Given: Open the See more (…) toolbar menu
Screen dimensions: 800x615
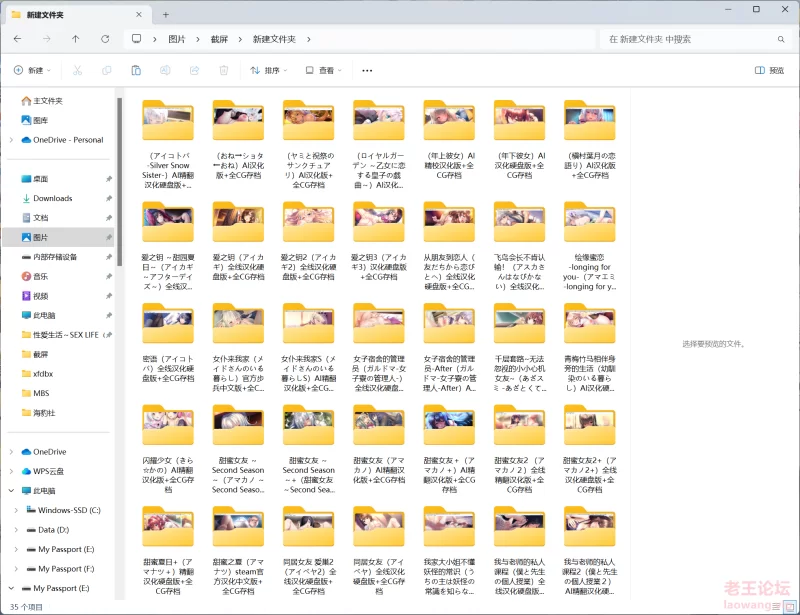Looking at the screenshot, I should (367, 70).
